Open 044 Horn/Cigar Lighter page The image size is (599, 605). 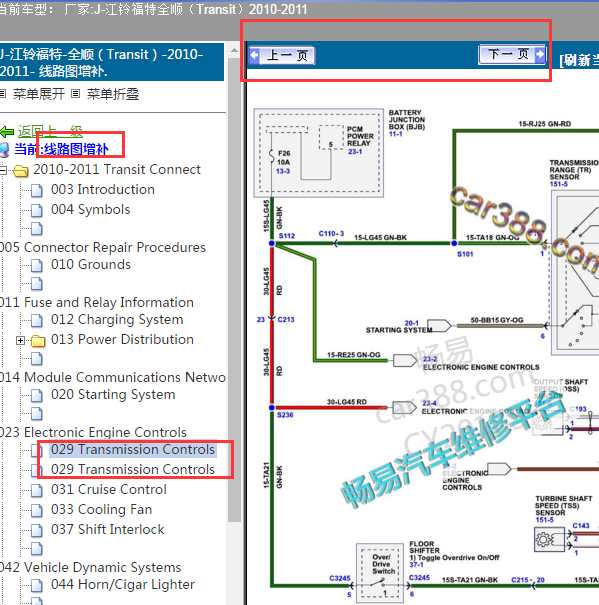[123, 585]
